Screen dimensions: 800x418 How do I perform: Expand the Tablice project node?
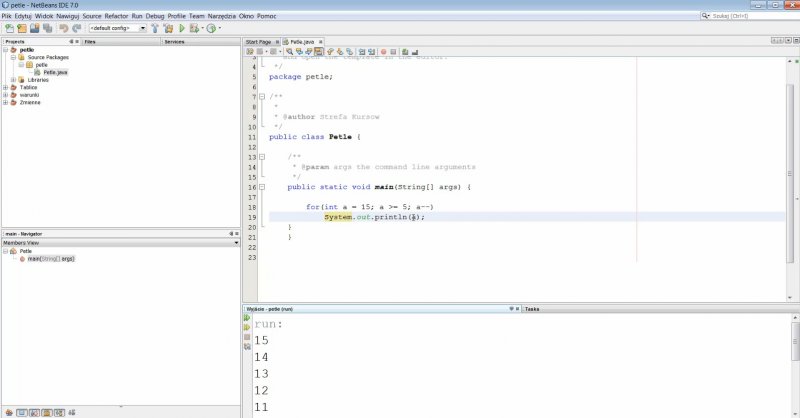click(6, 87)
